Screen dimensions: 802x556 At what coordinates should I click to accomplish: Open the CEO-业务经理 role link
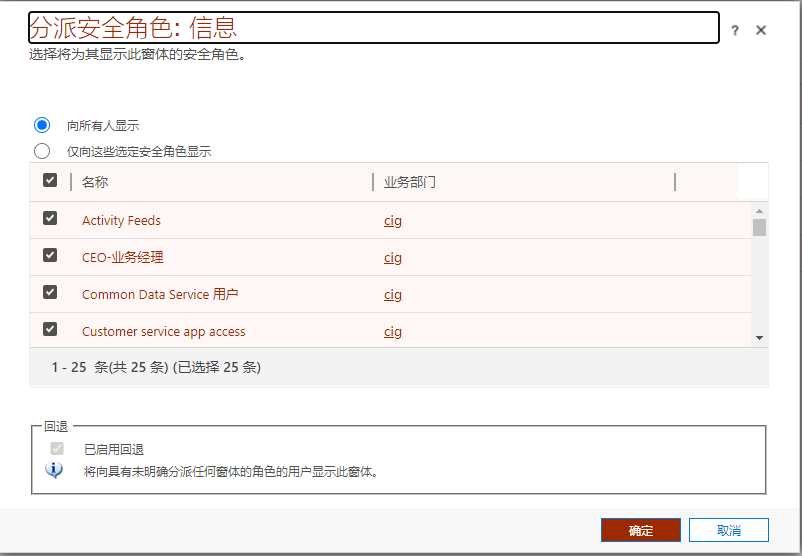[123, 257]
